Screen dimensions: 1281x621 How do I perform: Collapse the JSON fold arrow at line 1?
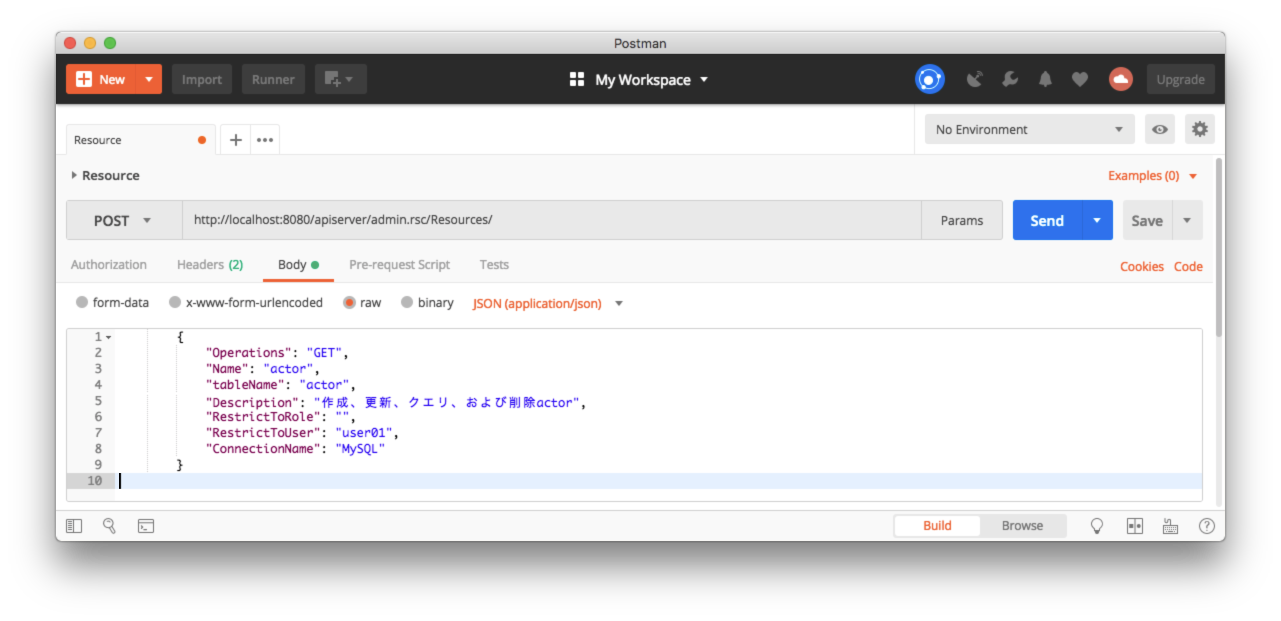pos(108,337)
